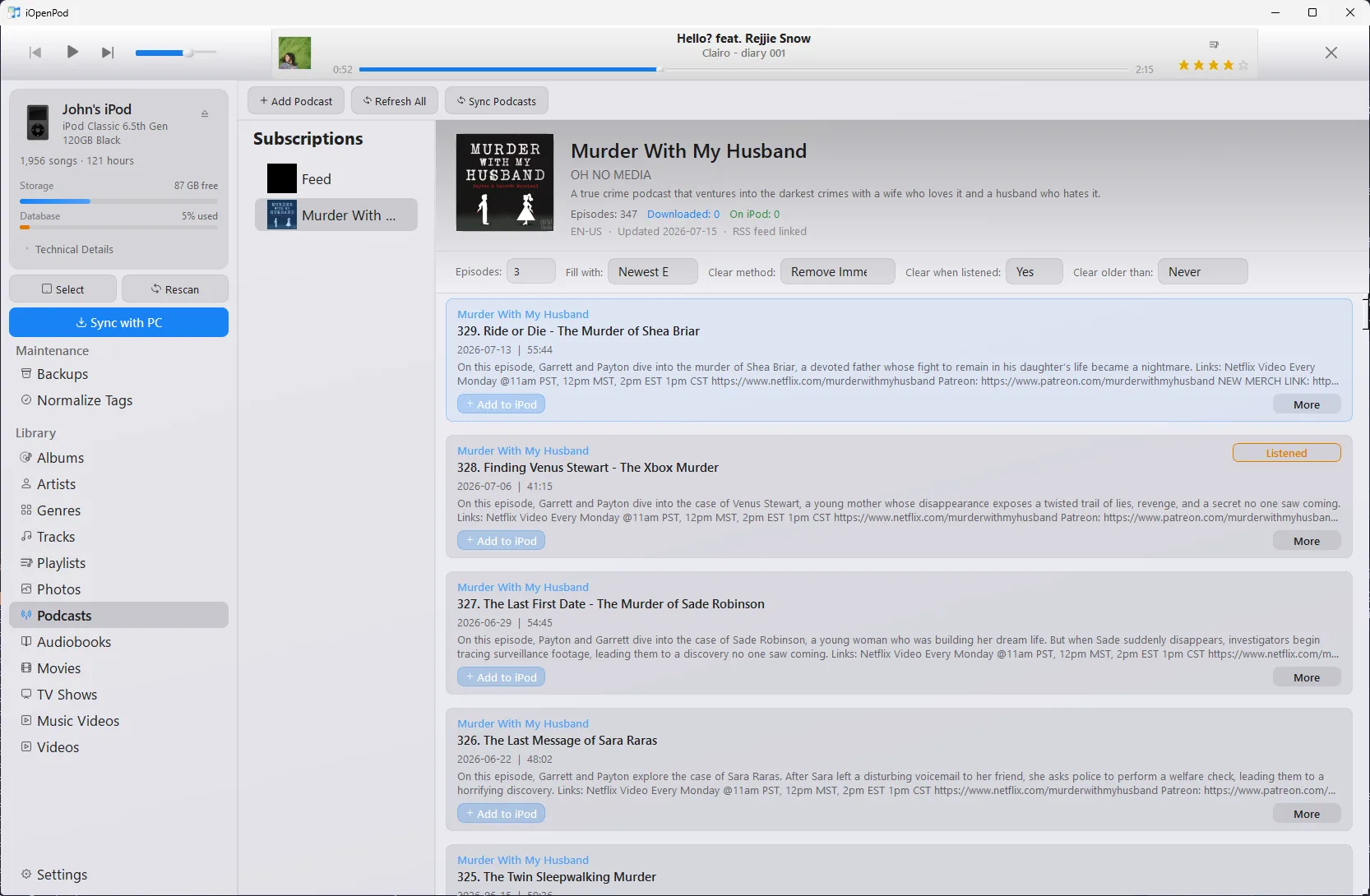Click More on episode 329 Ride or Die
Viewport: 1370px width, 896px height.
click(x=1307, y=404)
